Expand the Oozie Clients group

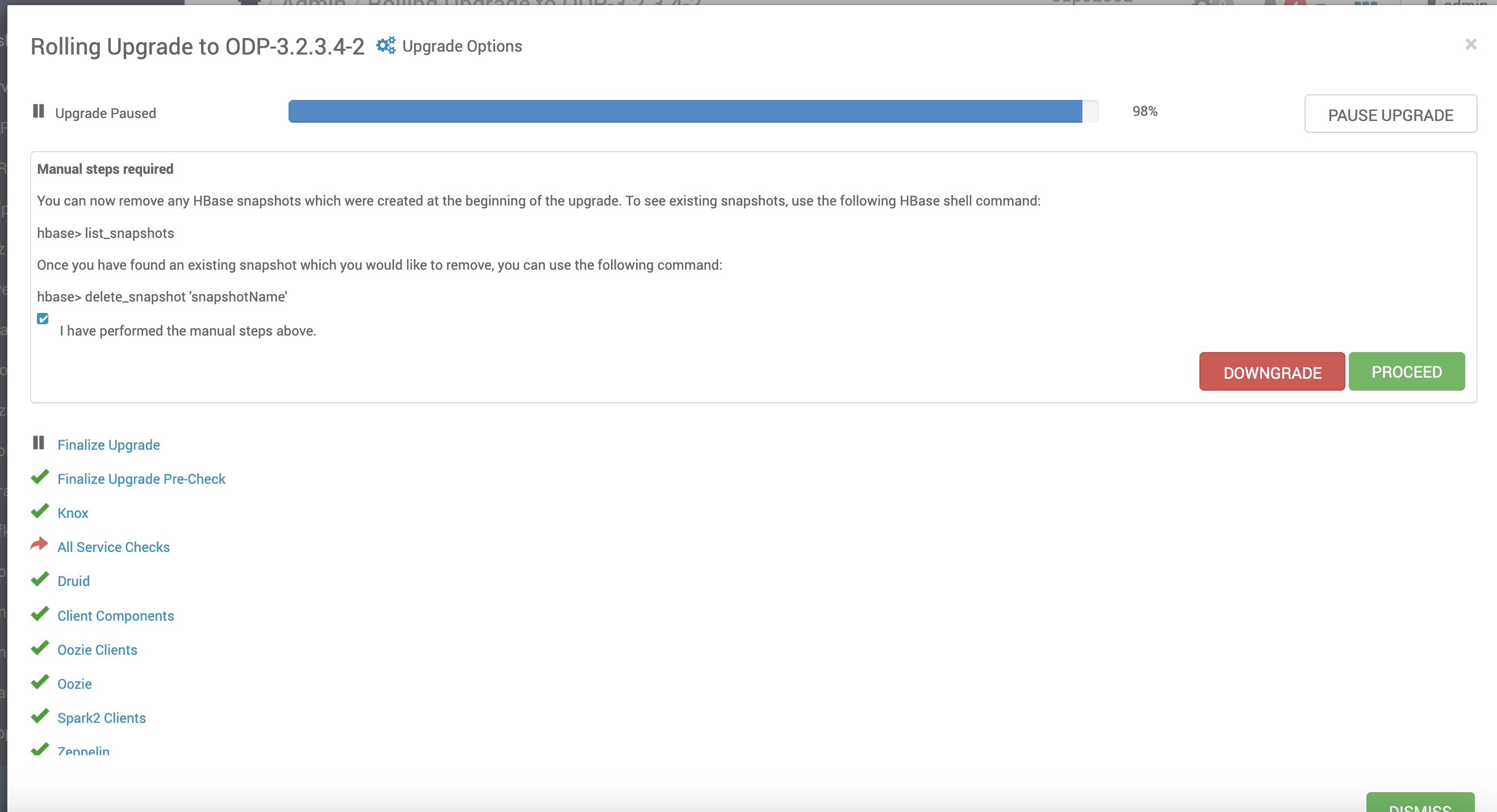coord(97,650)
